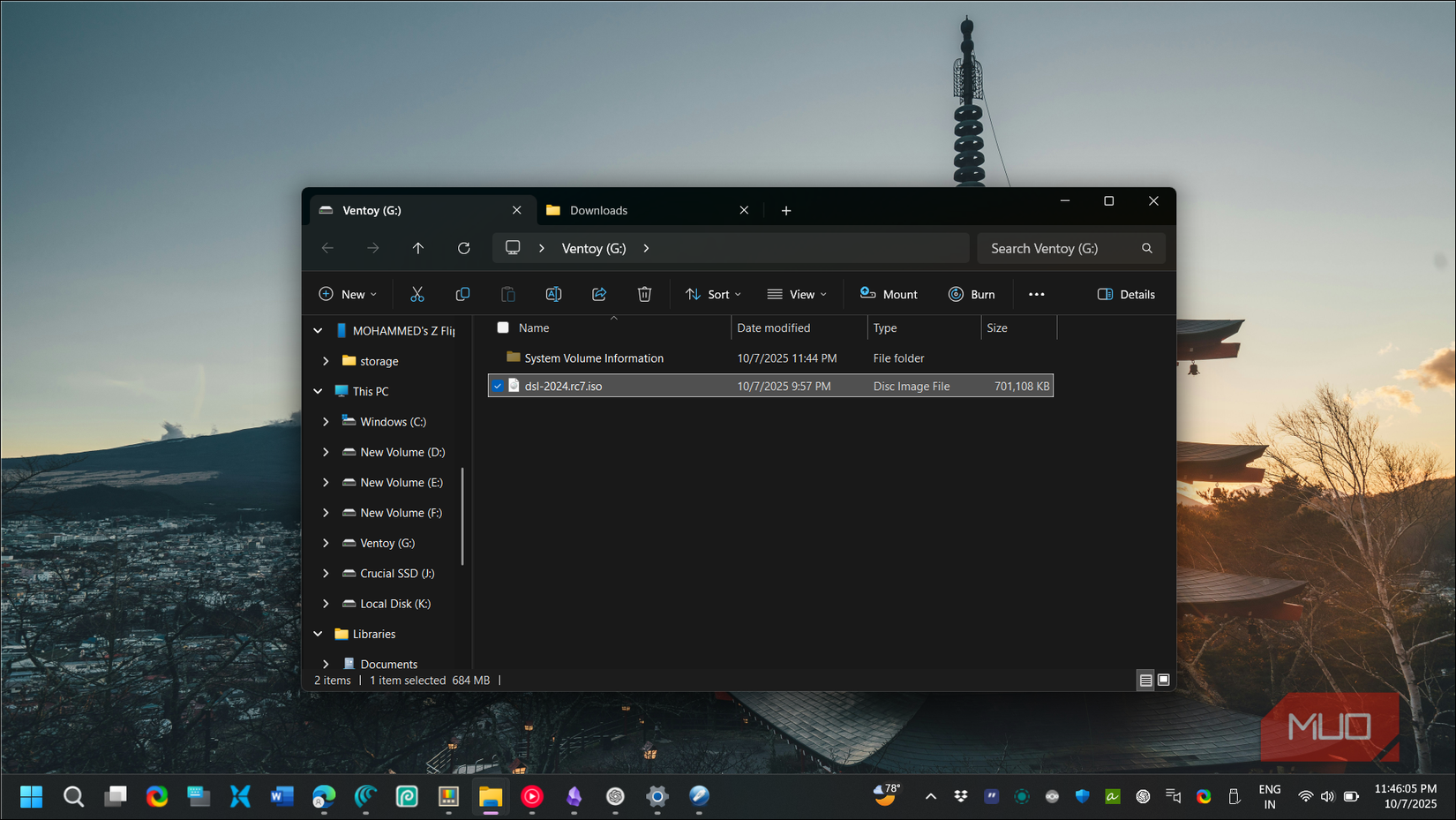Click the Delete trash icon
Viewport: 1456px width, 820px height.
pyautogui.click(x=645, y=294)
